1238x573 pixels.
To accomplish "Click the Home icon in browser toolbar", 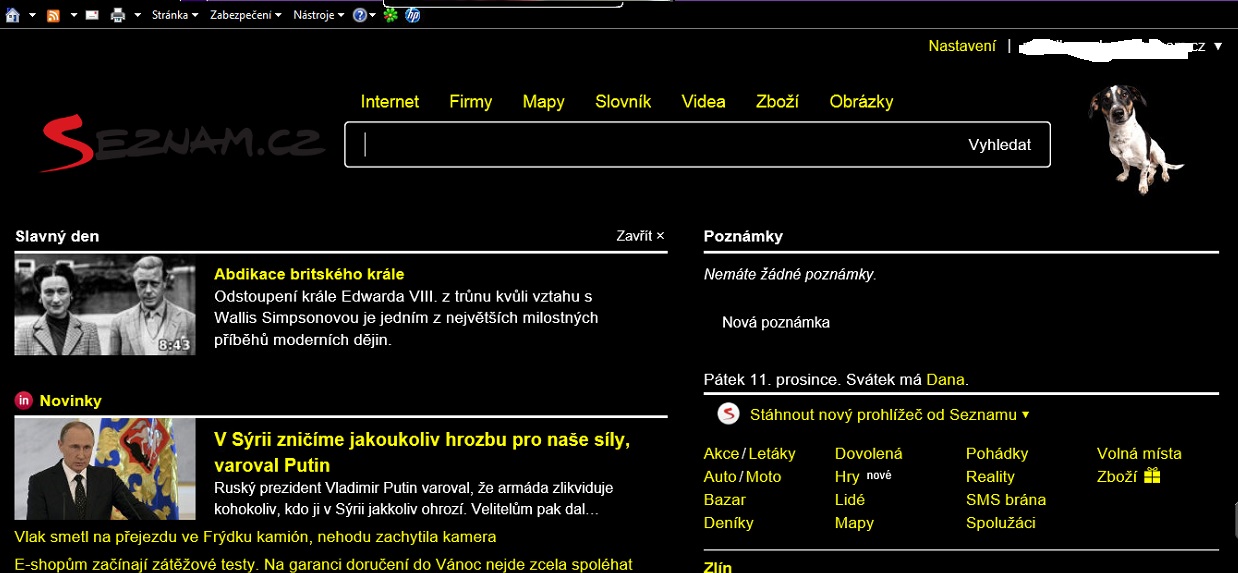I will (13, 15).
